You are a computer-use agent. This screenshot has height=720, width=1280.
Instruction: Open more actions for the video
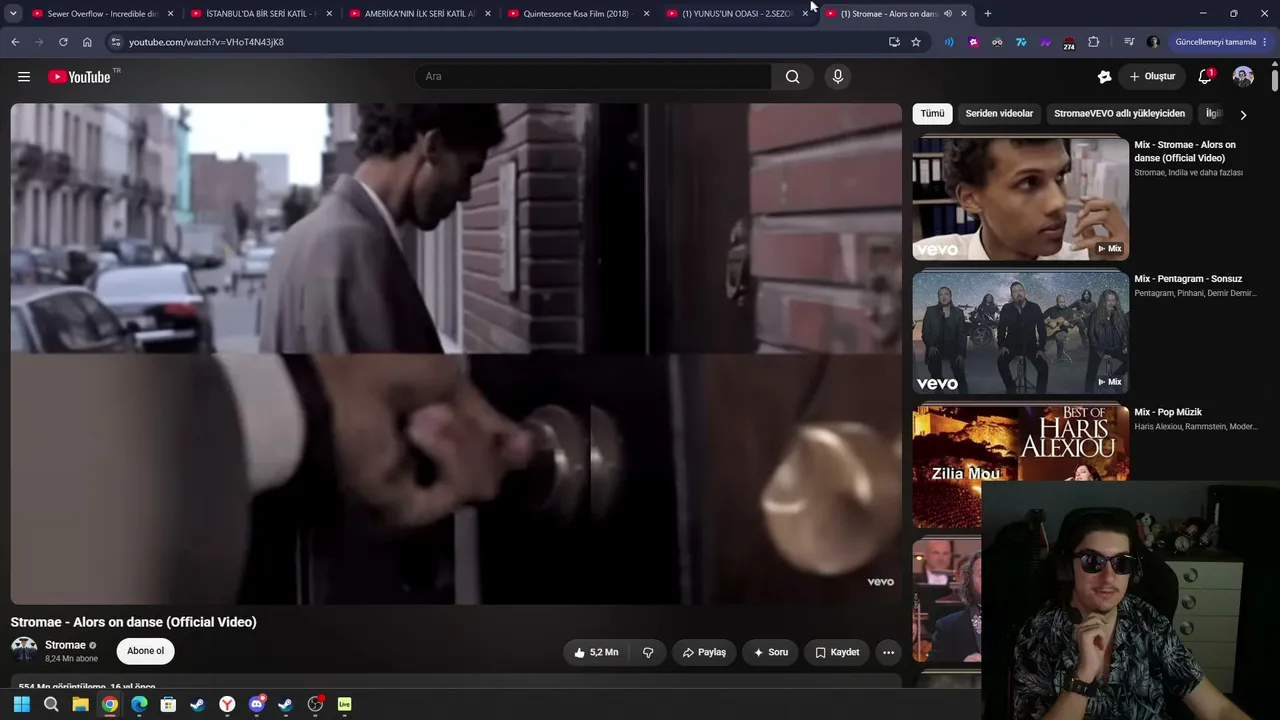point(888,652)
